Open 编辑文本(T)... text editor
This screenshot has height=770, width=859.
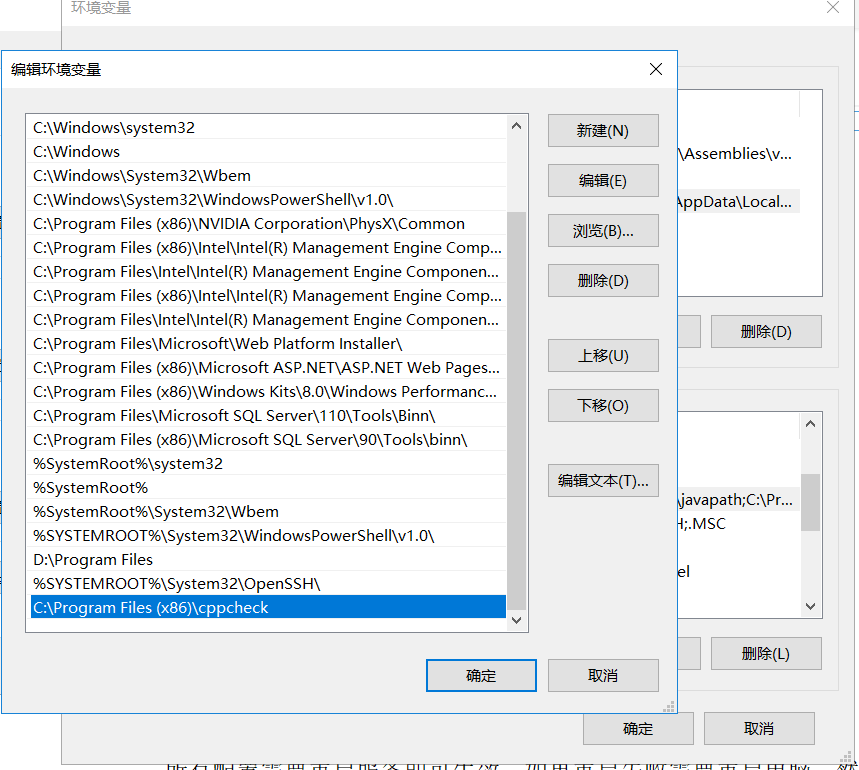603,481
